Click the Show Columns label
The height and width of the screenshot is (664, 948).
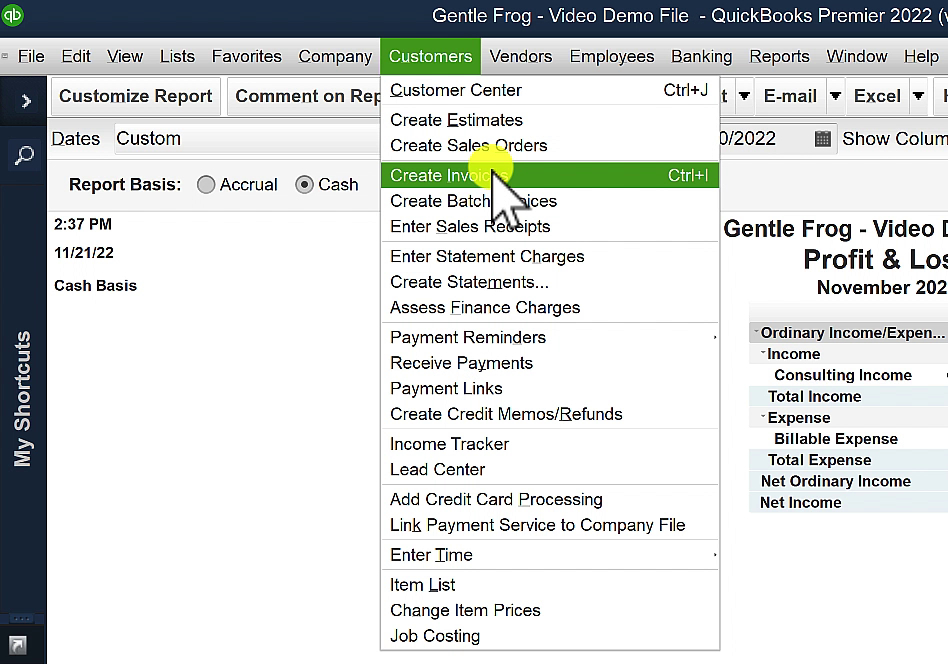895,138
